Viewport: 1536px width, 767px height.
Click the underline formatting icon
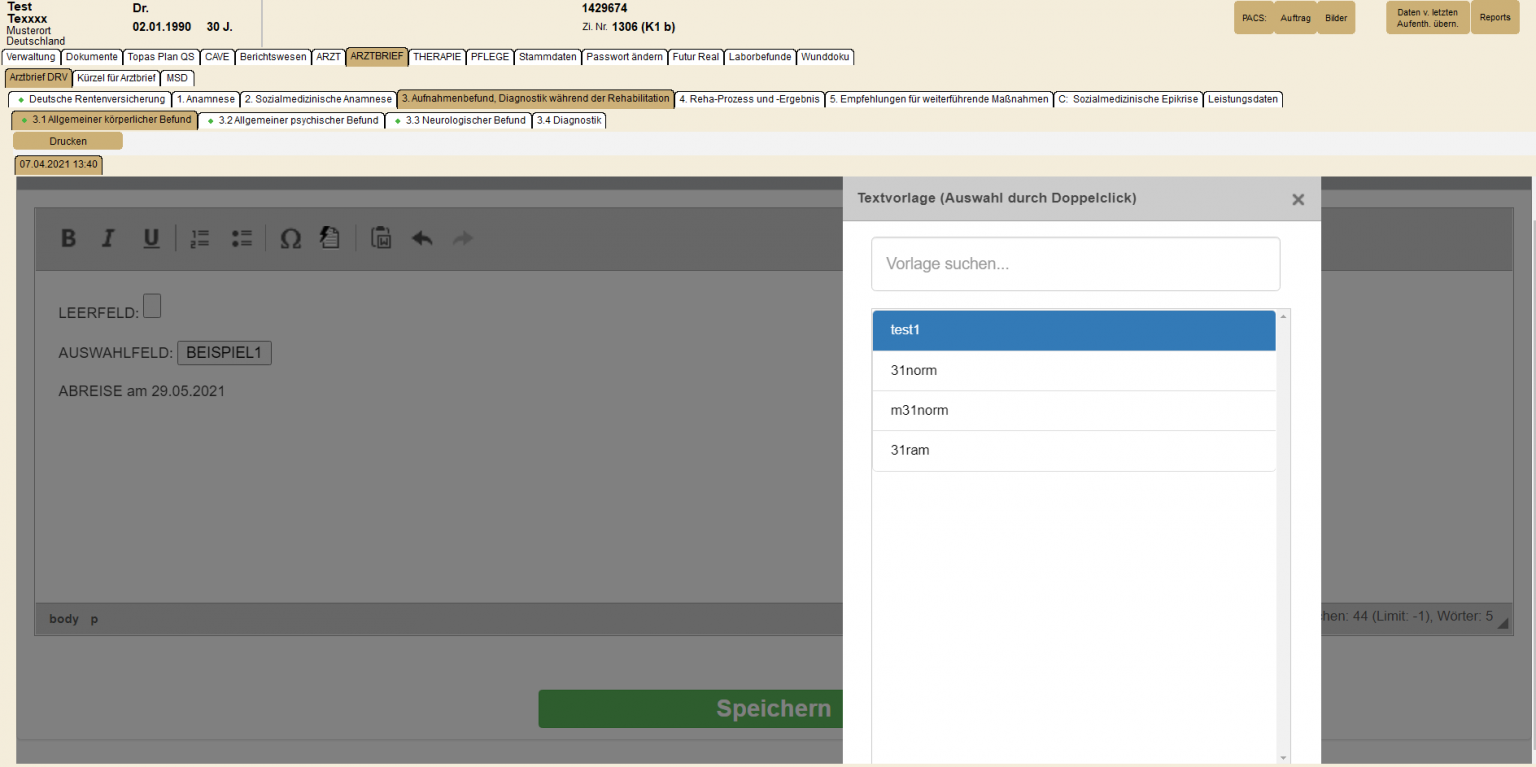(151, 238)
